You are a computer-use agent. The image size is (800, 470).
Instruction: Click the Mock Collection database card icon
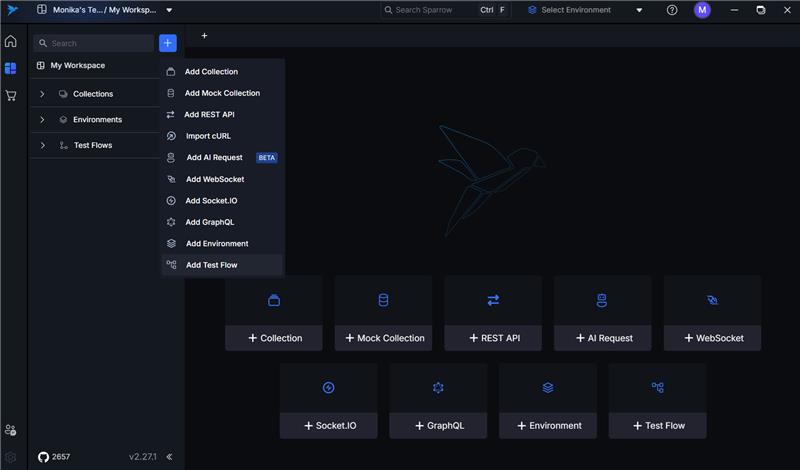[x=383, y=300]
